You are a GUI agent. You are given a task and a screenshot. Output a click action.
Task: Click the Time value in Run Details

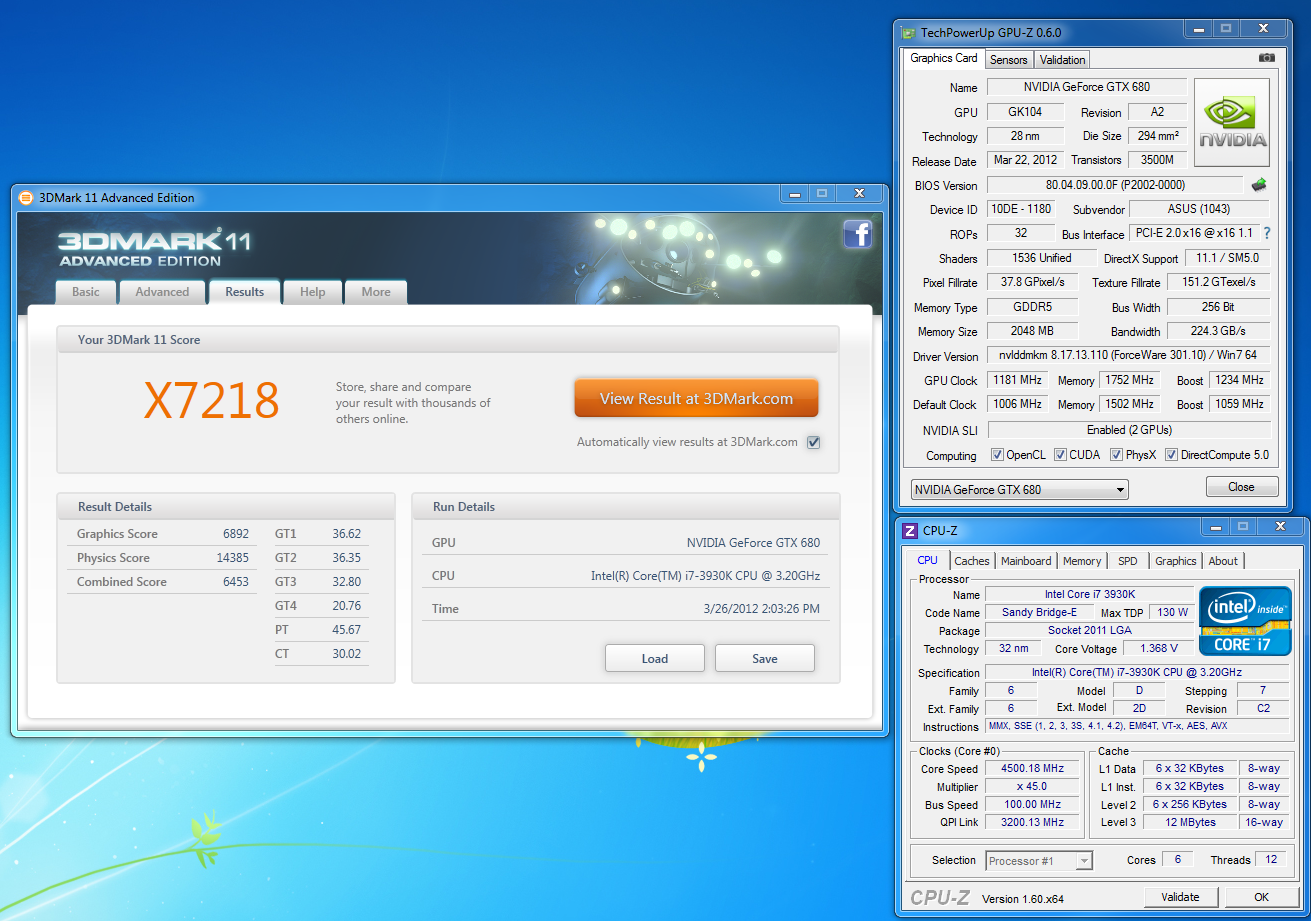762,608
